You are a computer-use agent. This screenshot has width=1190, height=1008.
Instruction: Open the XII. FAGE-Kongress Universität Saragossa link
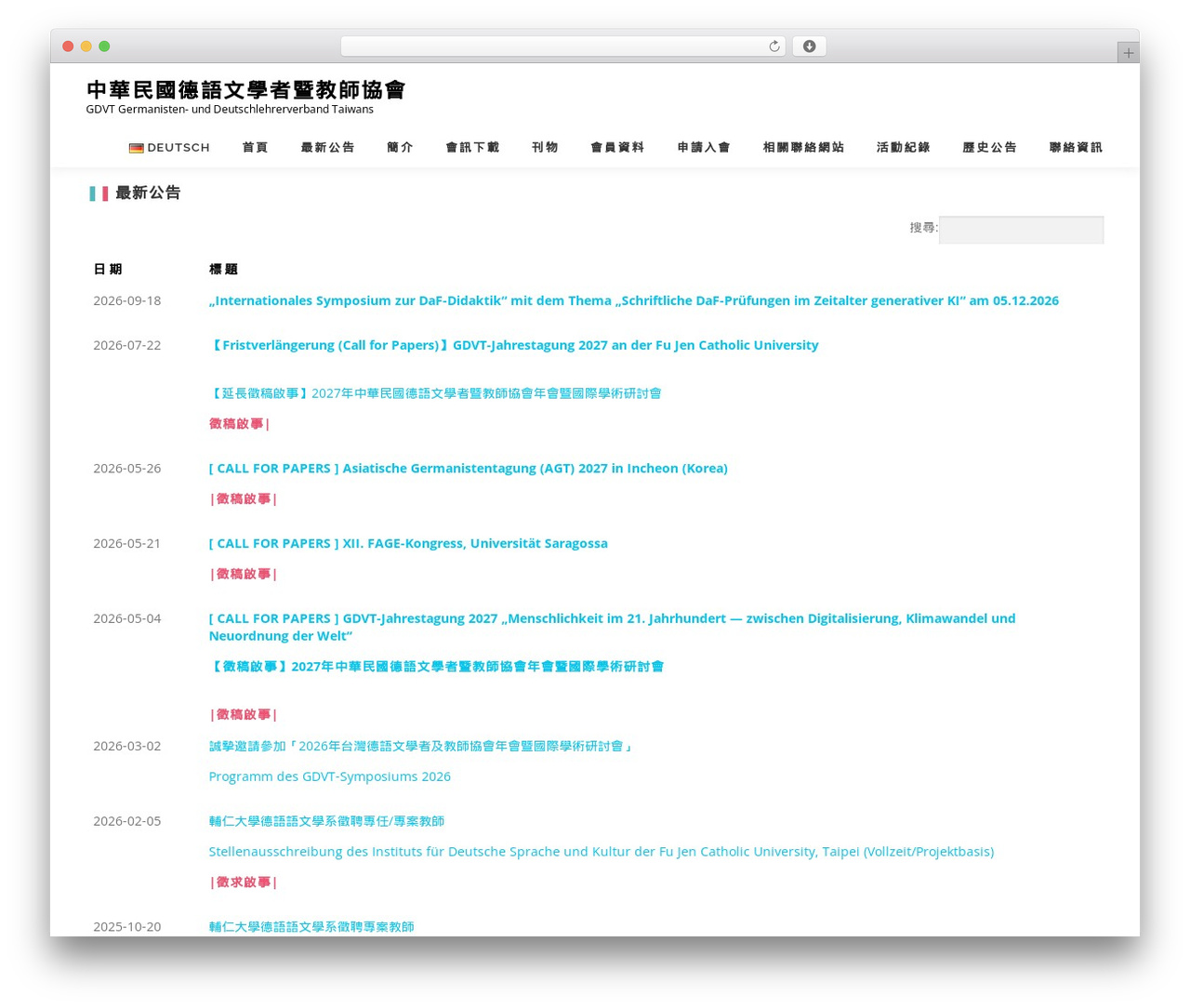408,544
